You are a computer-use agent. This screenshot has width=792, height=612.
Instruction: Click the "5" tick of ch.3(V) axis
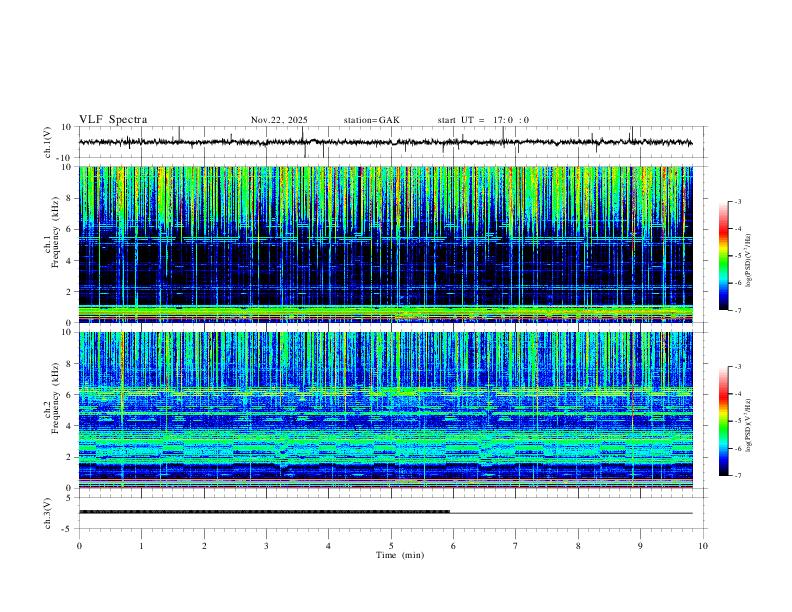(x=70, y=498)
